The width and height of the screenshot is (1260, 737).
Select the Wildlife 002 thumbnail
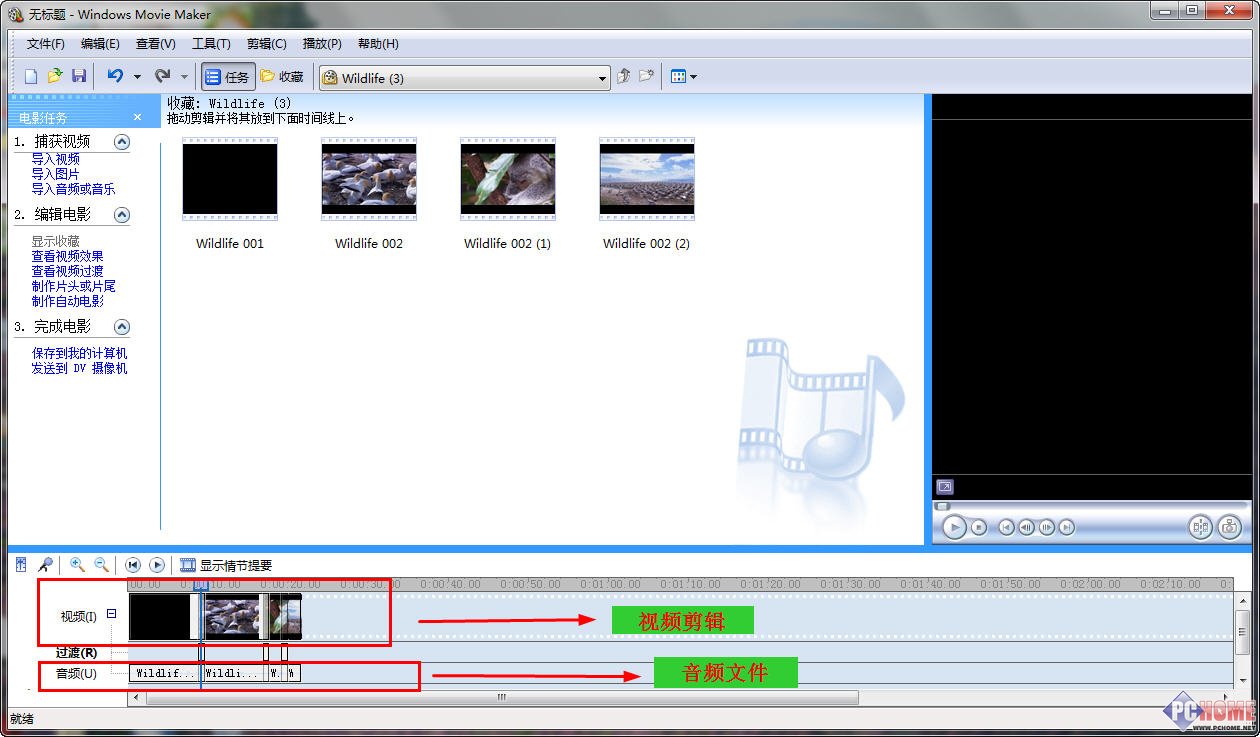coord(368,180)
